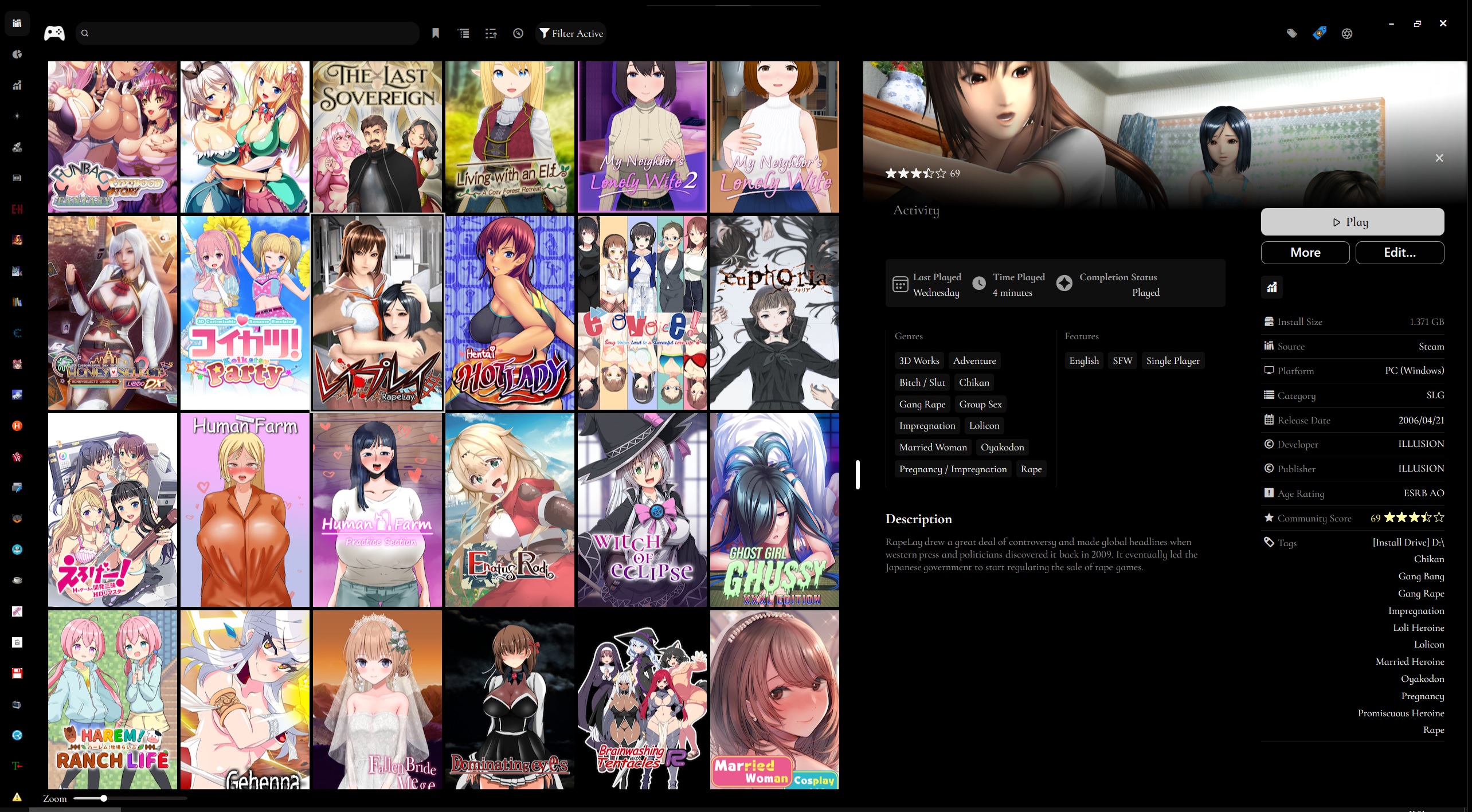
Task: Open the Library view in sidebar
Action: (17, 23)
